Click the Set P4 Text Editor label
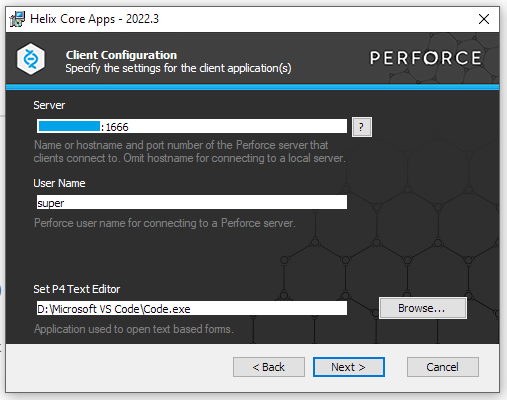 click(77, 289)
